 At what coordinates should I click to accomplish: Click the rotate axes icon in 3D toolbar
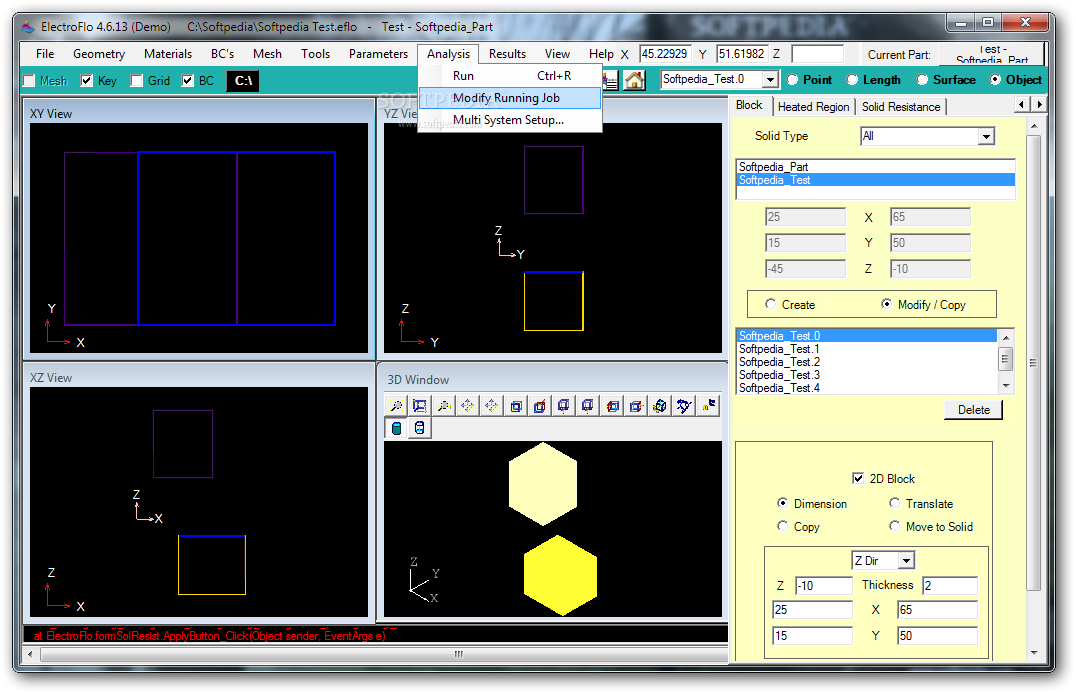[684, 406]
